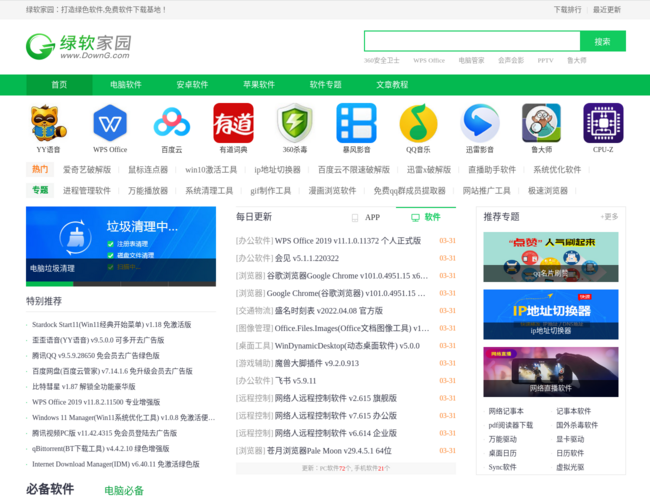Image resolution: width=650 pixels, height=500 pixels.
Task: Open the 腾讯QQ v9.5.9.28650 entry
Action: [x=96, y=356]
